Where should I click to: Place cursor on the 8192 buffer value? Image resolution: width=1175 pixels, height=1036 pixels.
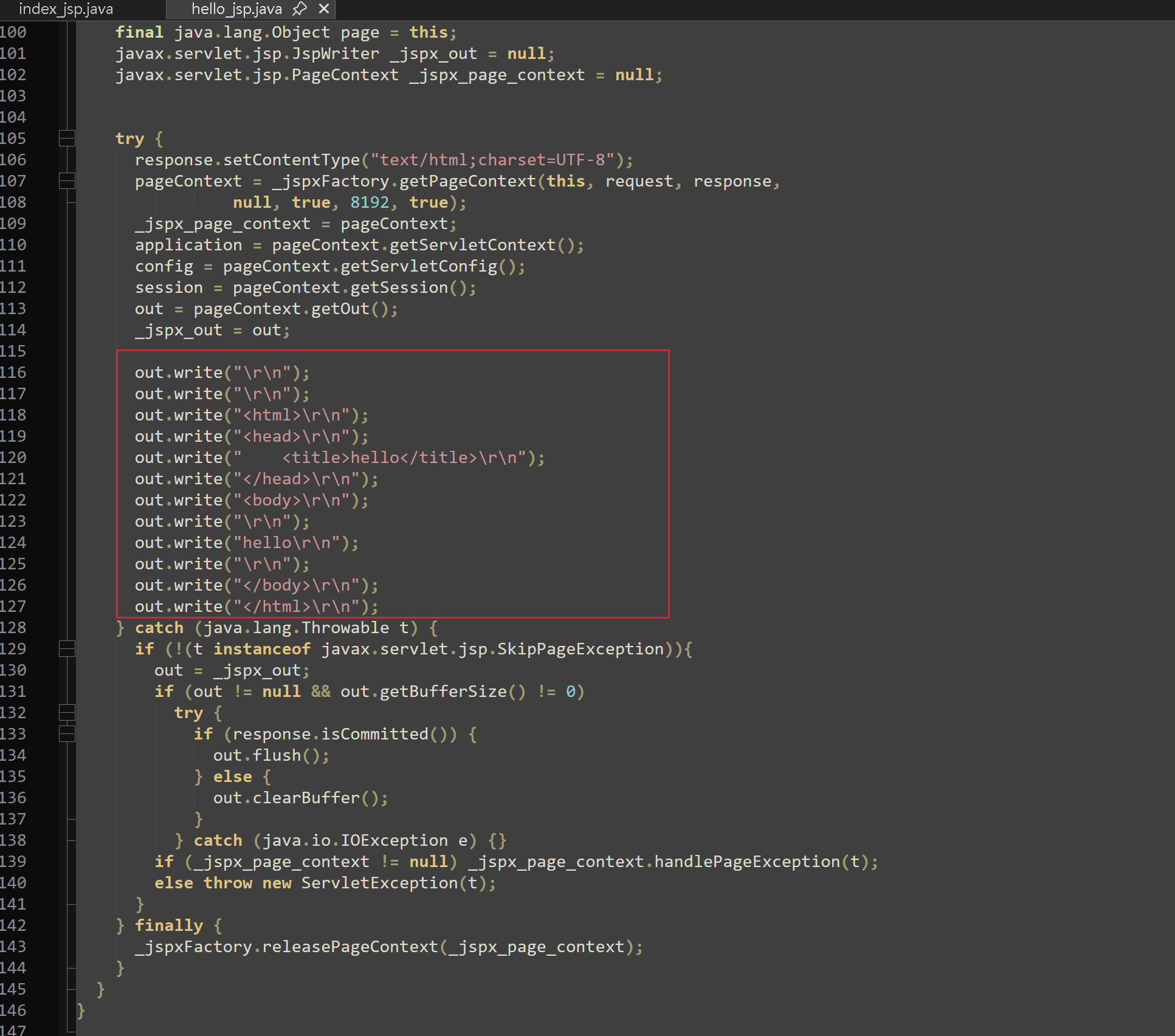[x=369, y=202]
